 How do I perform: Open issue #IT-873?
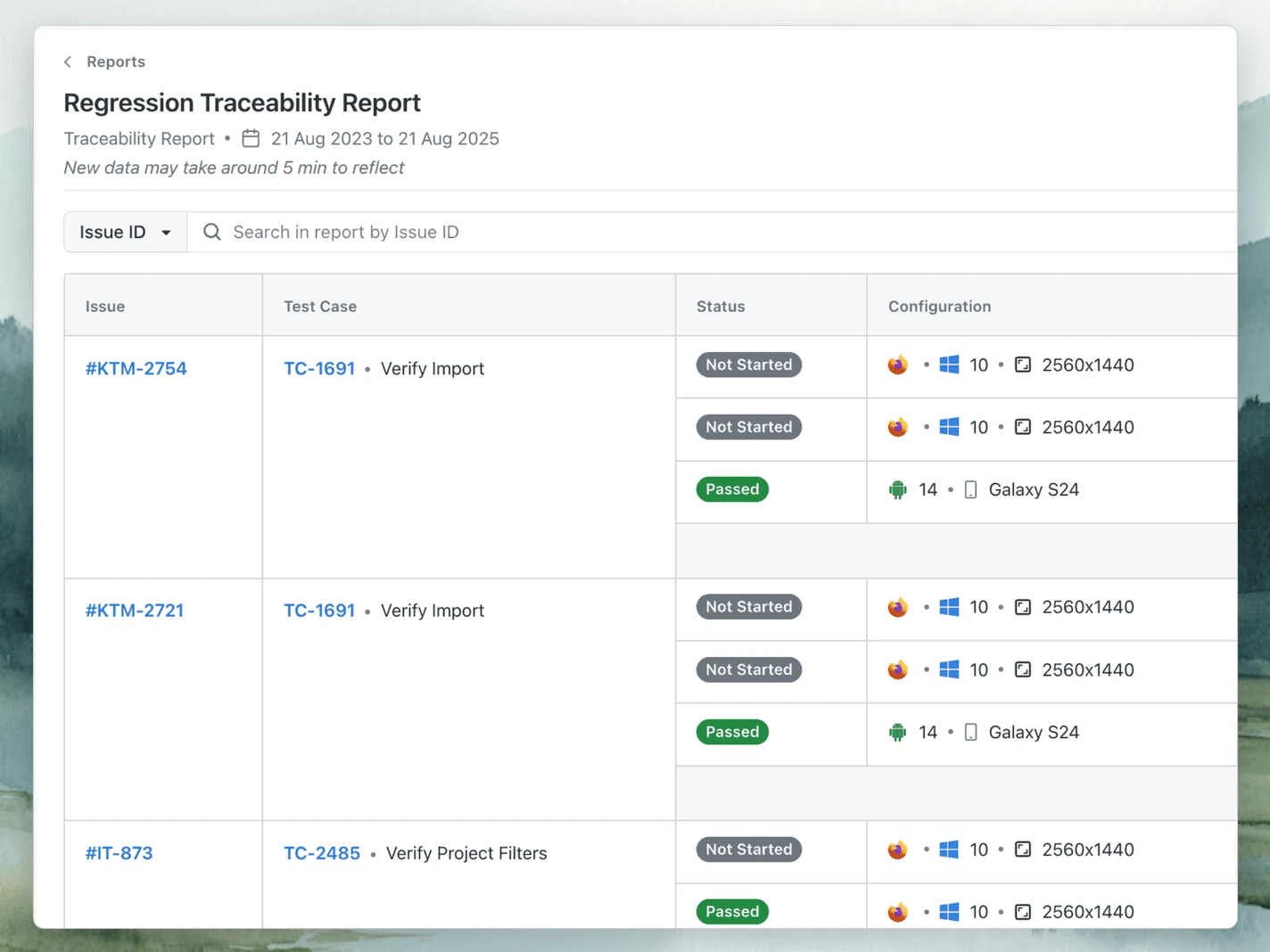pyautogui.click(x=120, y=853)
